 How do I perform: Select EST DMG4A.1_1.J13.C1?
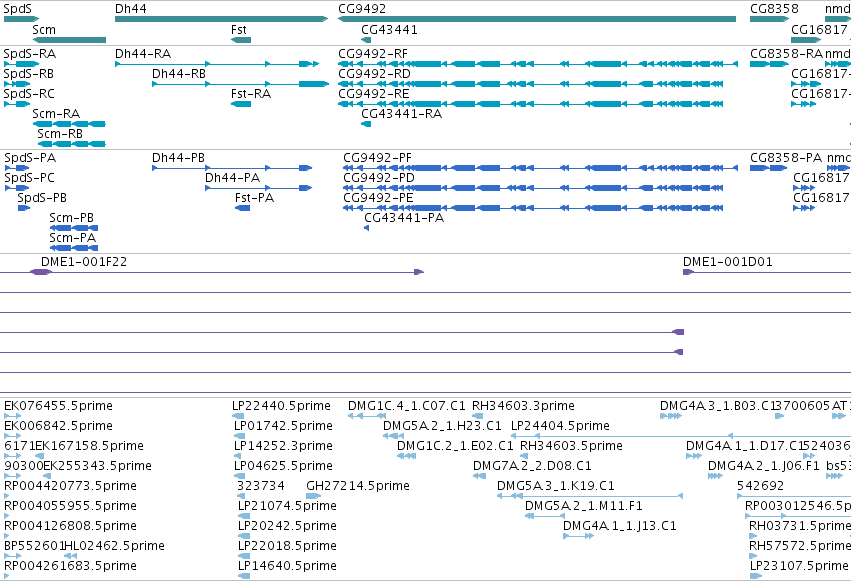point(620,526)
